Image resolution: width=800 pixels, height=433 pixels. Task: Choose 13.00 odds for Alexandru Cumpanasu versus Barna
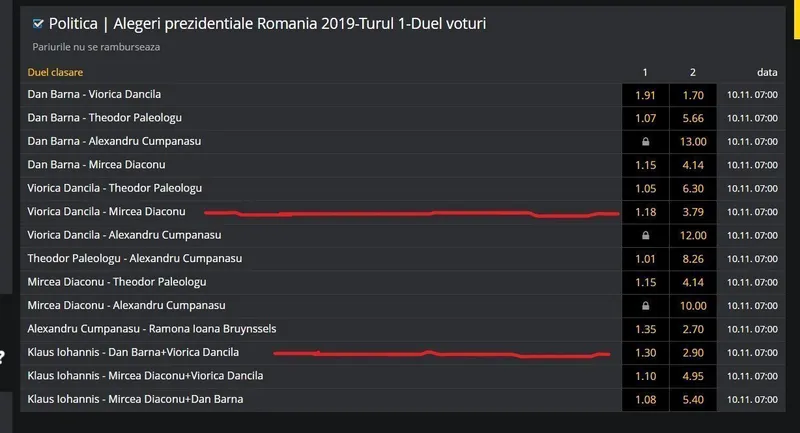tap(693, 142)
